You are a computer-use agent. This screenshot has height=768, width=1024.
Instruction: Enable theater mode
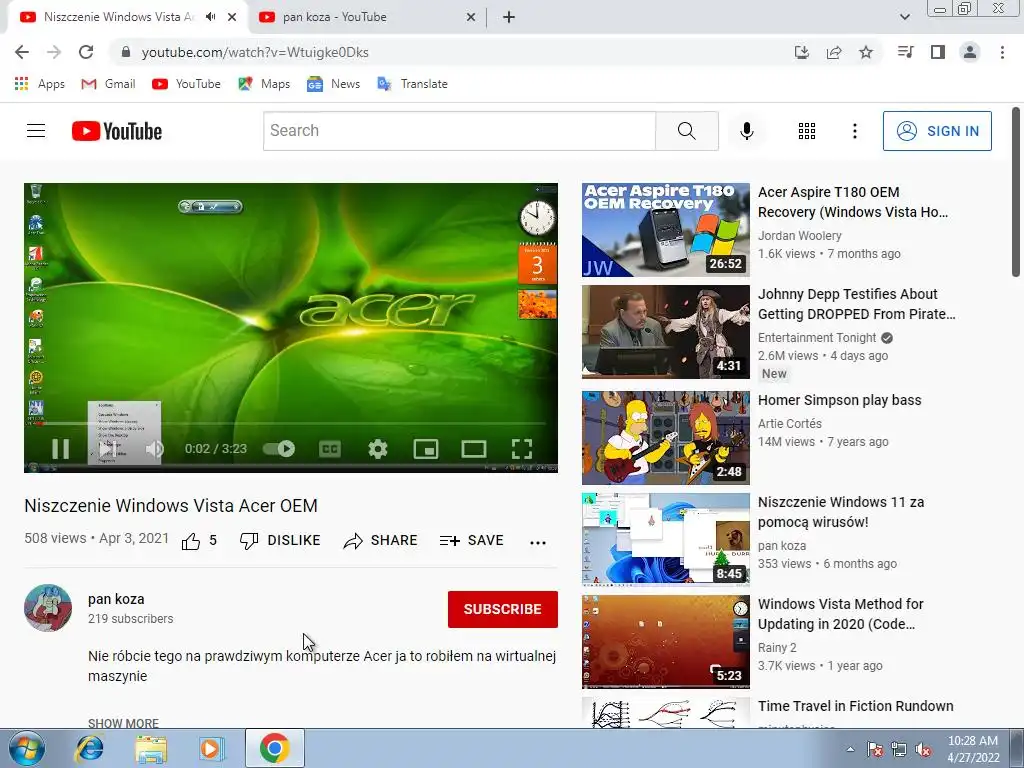473,449
